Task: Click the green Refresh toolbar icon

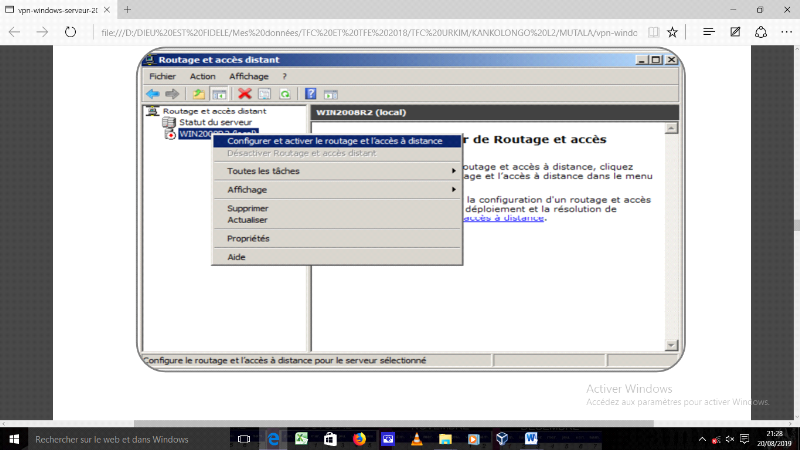Action: pos(285,94)
